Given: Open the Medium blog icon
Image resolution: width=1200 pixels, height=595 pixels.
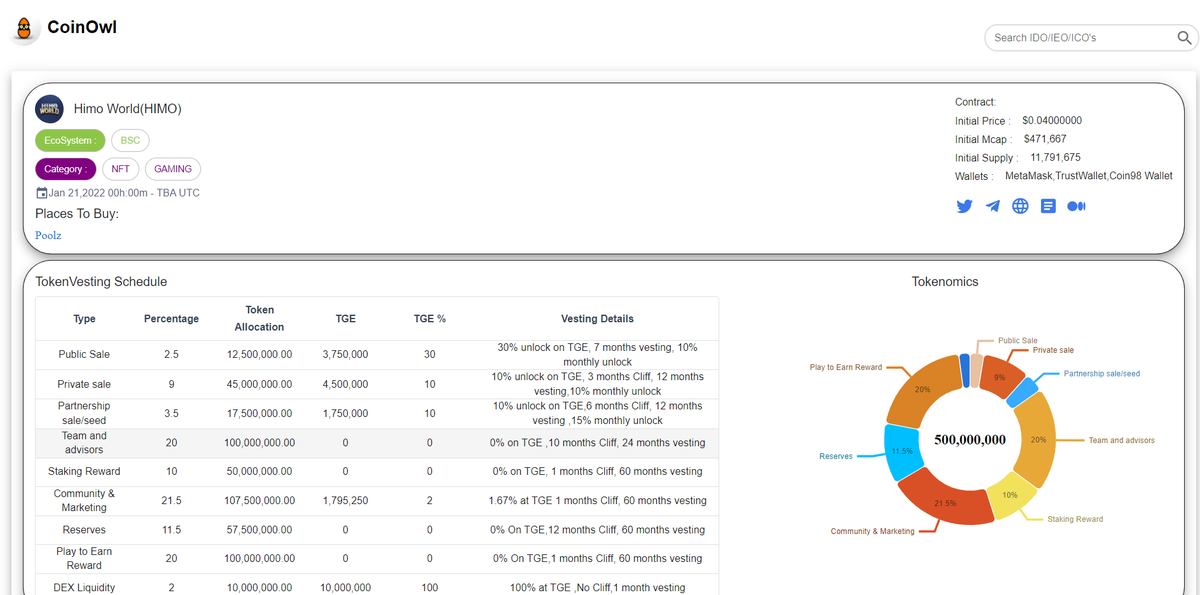Looking at the screenshot, I should click(x=1076, y=206).
